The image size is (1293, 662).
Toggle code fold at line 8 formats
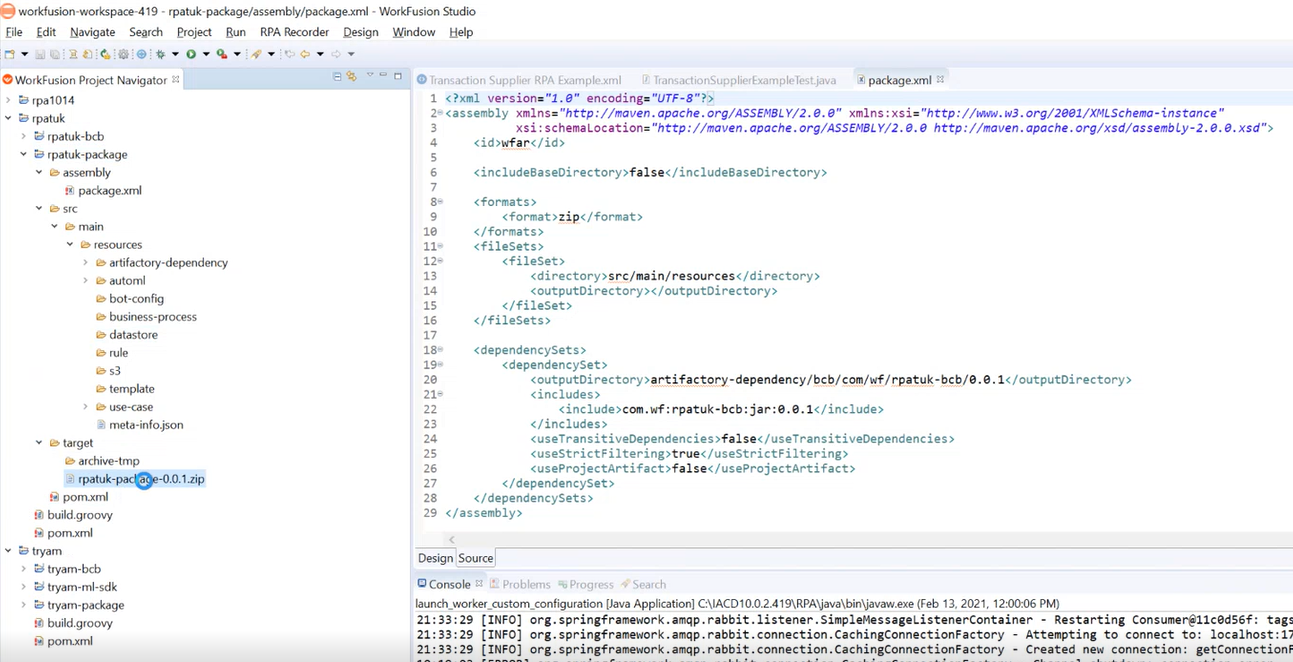(x=441, y=202)
